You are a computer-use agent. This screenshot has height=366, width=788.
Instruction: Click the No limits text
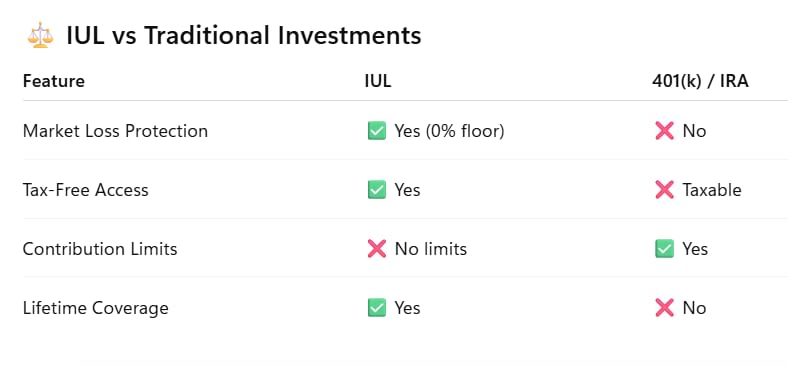431,249
